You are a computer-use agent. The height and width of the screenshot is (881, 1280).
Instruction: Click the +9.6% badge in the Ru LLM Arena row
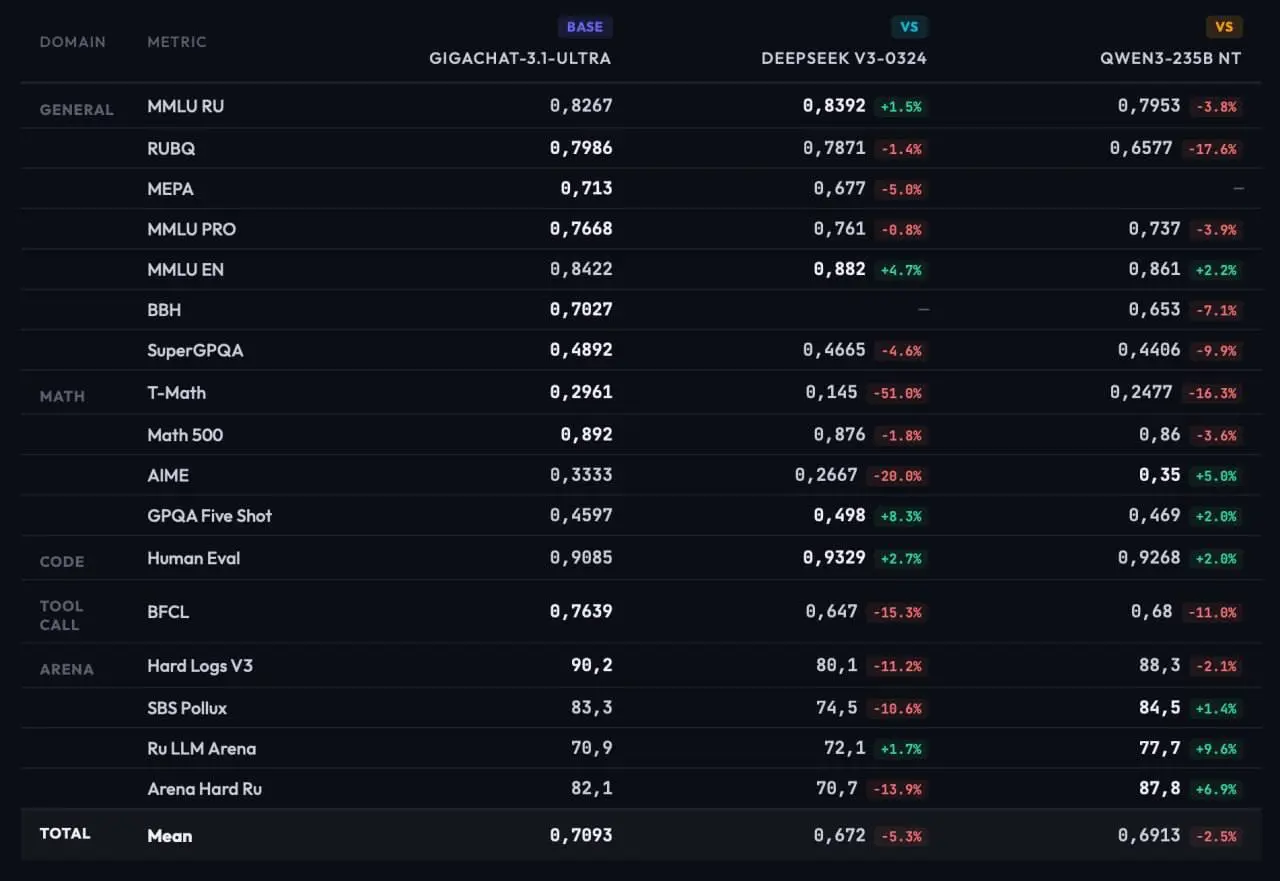[x=1216, y=750]
